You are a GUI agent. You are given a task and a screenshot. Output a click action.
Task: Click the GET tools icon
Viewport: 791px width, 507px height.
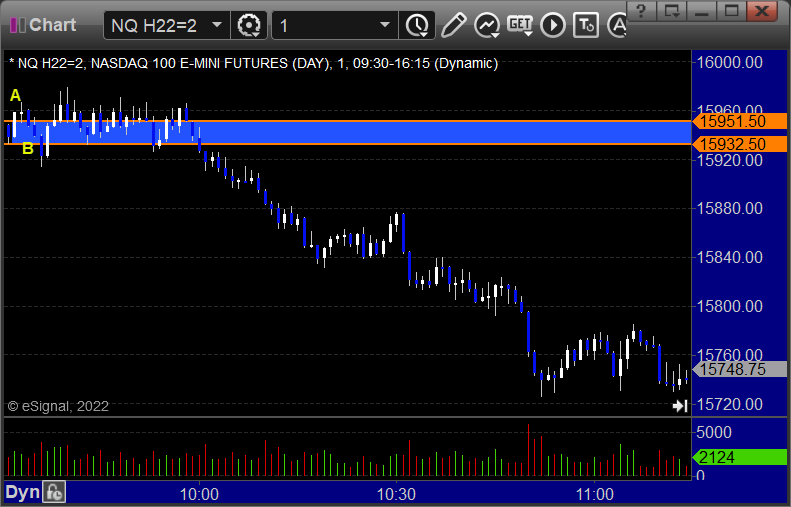520,25
